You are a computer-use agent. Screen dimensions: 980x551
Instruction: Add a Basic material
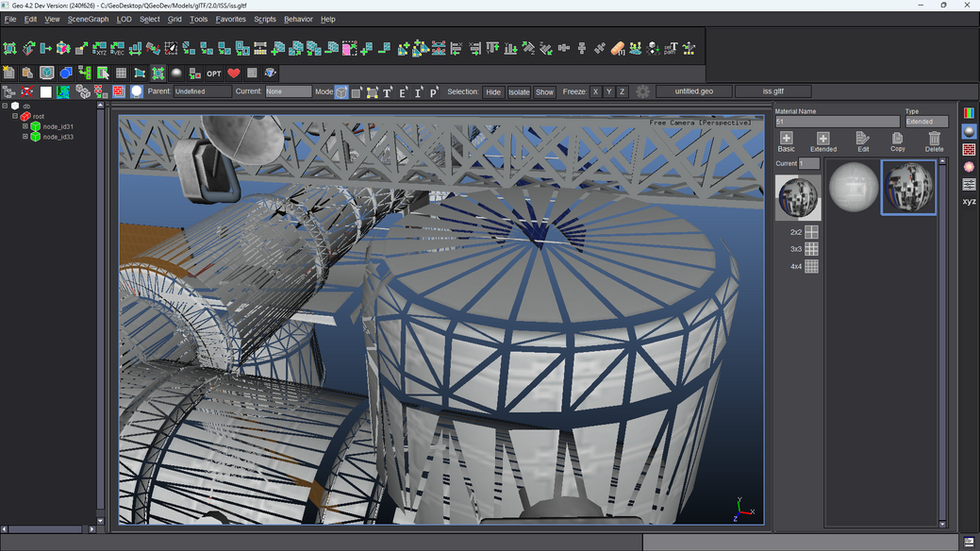[x=786, y=142]
